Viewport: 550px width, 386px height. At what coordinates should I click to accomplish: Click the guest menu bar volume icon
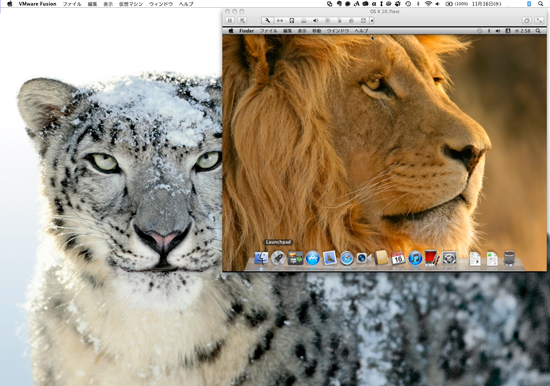coord(498,31)
